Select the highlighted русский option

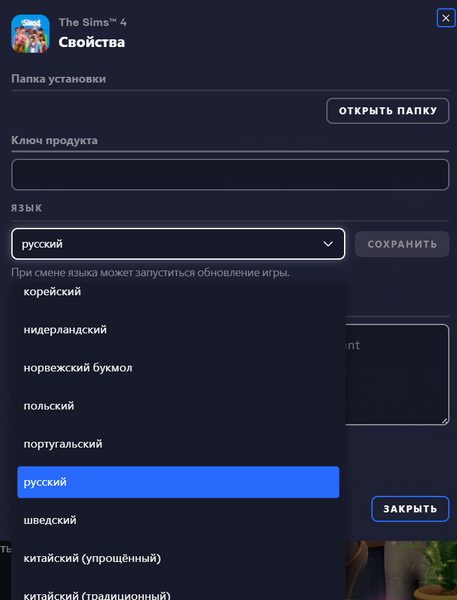178,482
